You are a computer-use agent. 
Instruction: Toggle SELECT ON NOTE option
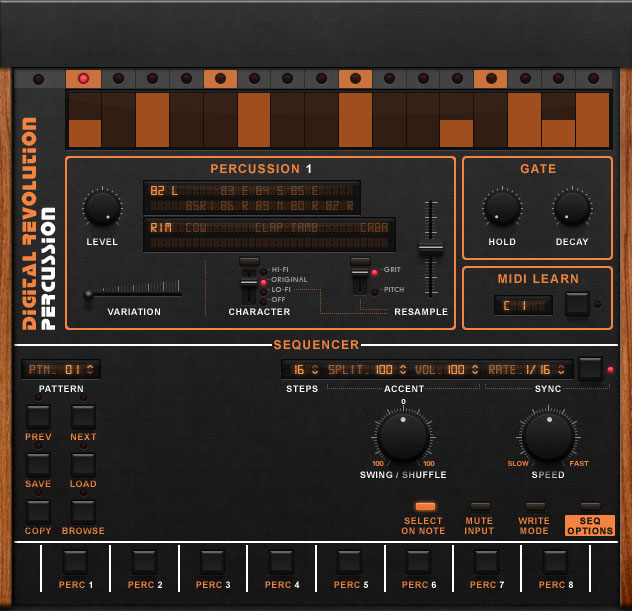pos(425,507)
